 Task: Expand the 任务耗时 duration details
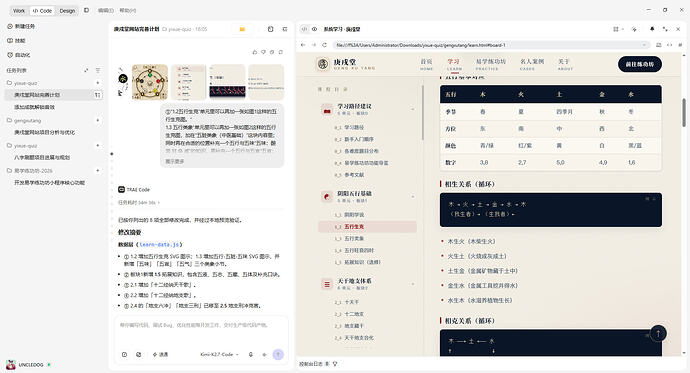click(x=139, y=203)
